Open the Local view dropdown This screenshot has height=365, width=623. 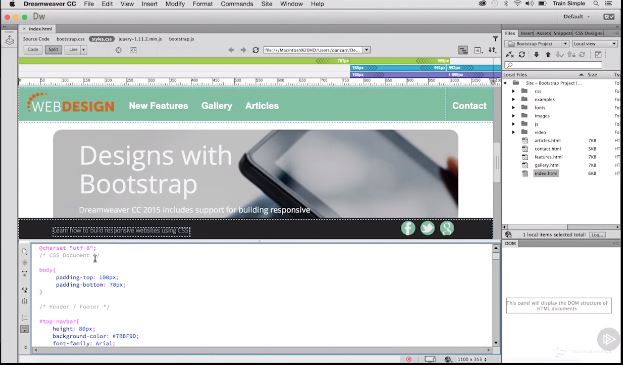coord(594,44)
